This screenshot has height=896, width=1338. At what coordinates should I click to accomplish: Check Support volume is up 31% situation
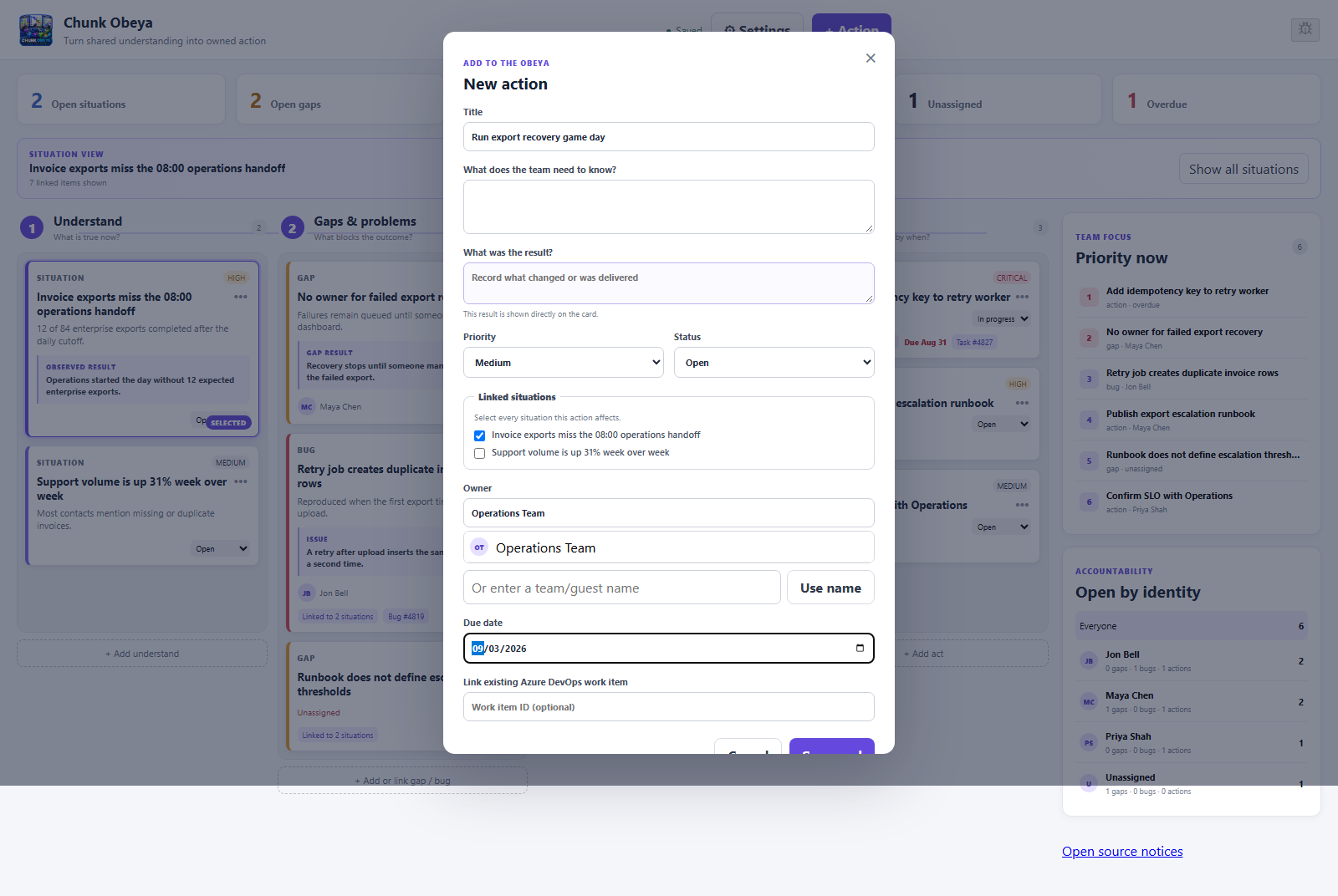pyautogui.click(x=479, y=453)
